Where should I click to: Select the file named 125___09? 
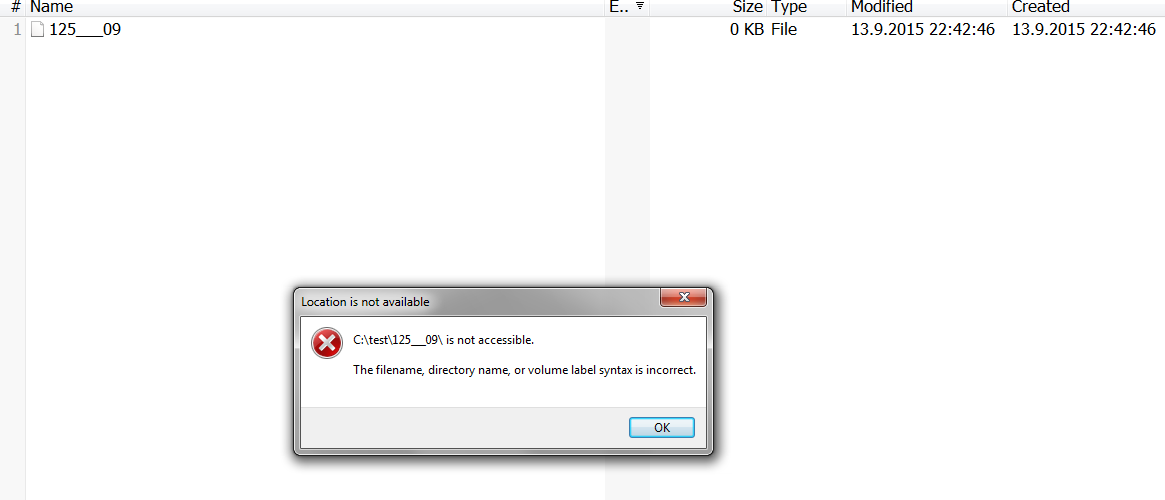click(x=85, y=30)
